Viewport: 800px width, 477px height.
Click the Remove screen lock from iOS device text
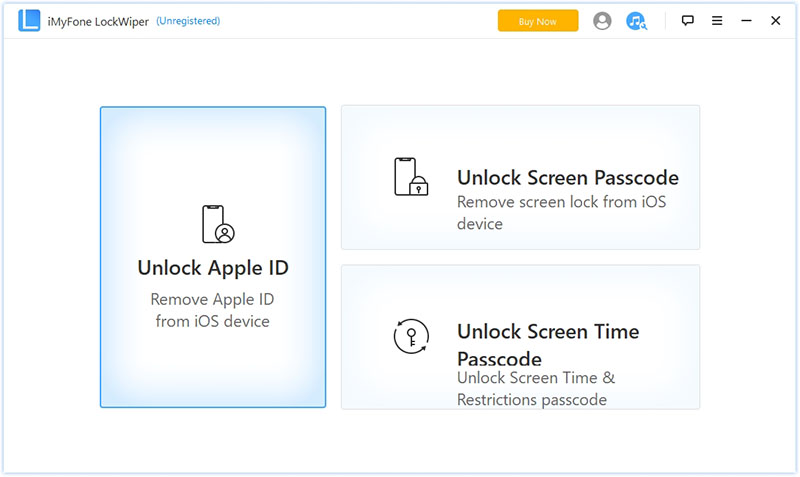pyautogui.click(x=561, y=213)
